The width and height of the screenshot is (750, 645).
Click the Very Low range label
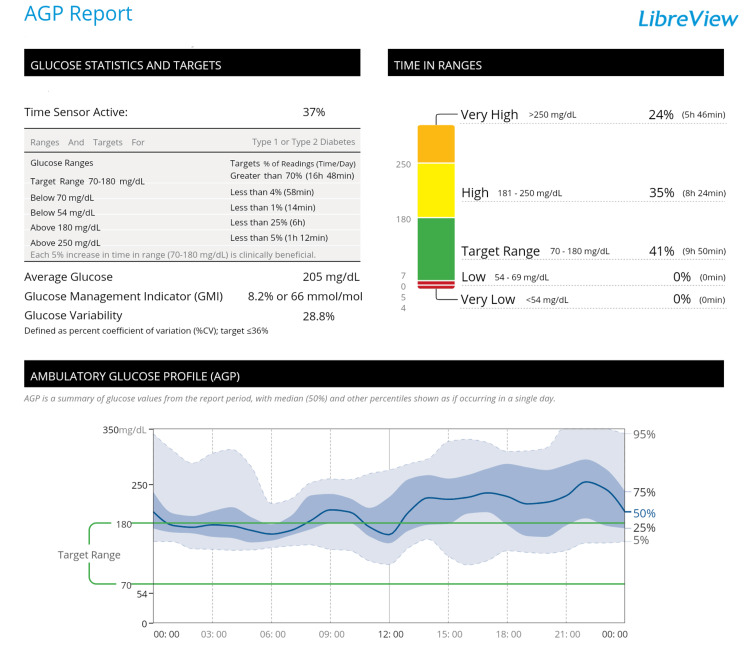[x=488, y=300]
